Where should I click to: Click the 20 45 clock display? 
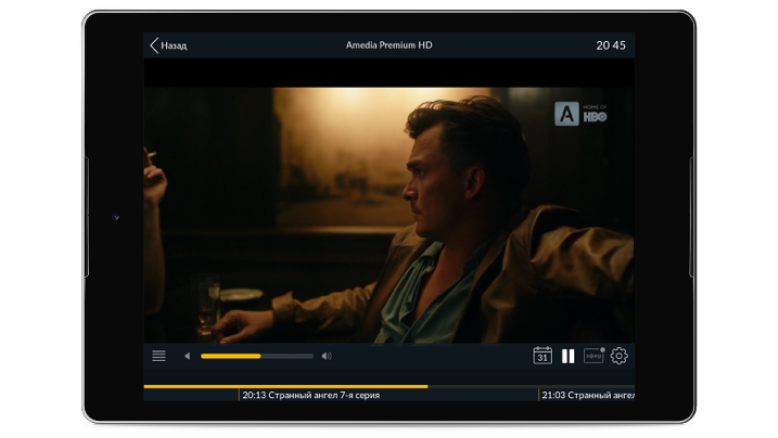(x=611, y=46)
